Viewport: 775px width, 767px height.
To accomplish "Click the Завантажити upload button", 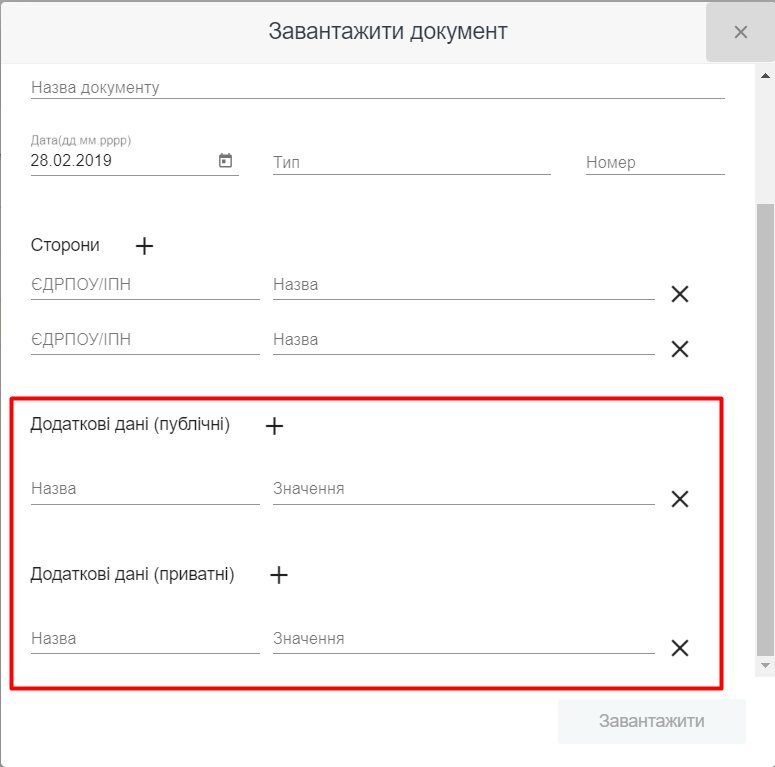I will point(651,721).
